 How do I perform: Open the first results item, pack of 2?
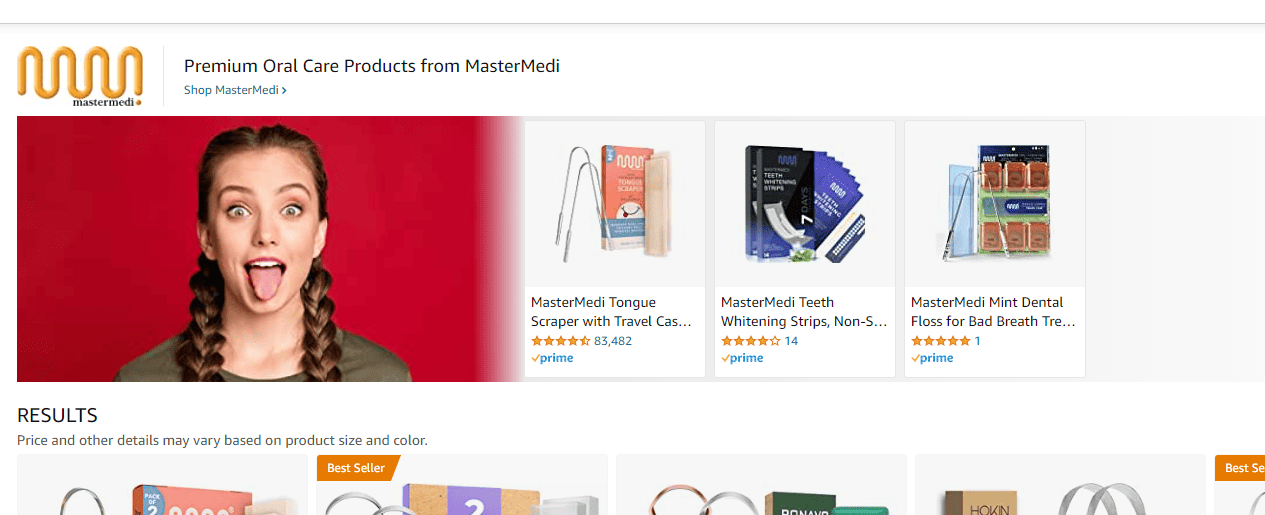pyautogui.click(x=163, y=485)
